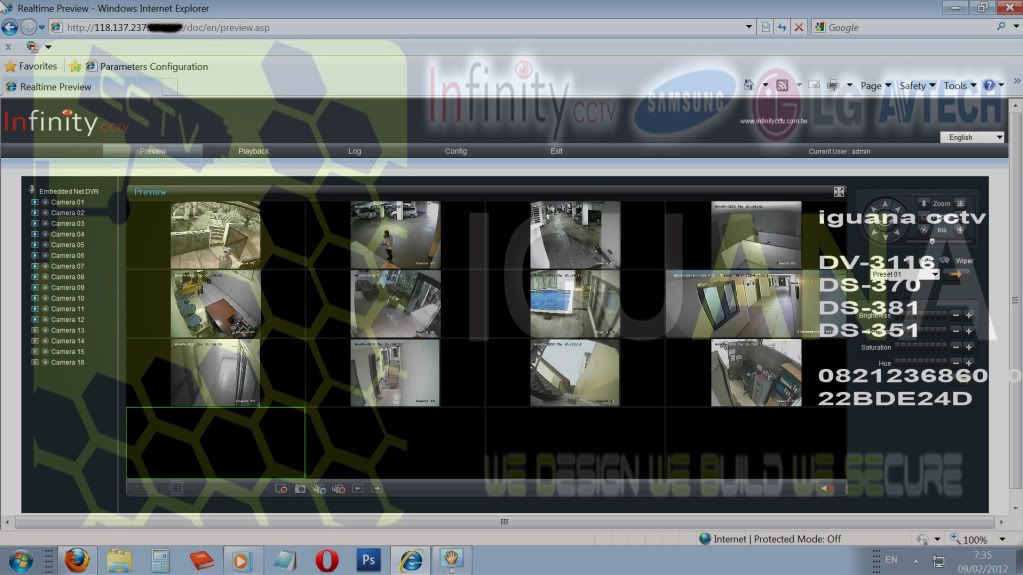
Task: Click the Print icon in command bar
Action: click(833, 85)
